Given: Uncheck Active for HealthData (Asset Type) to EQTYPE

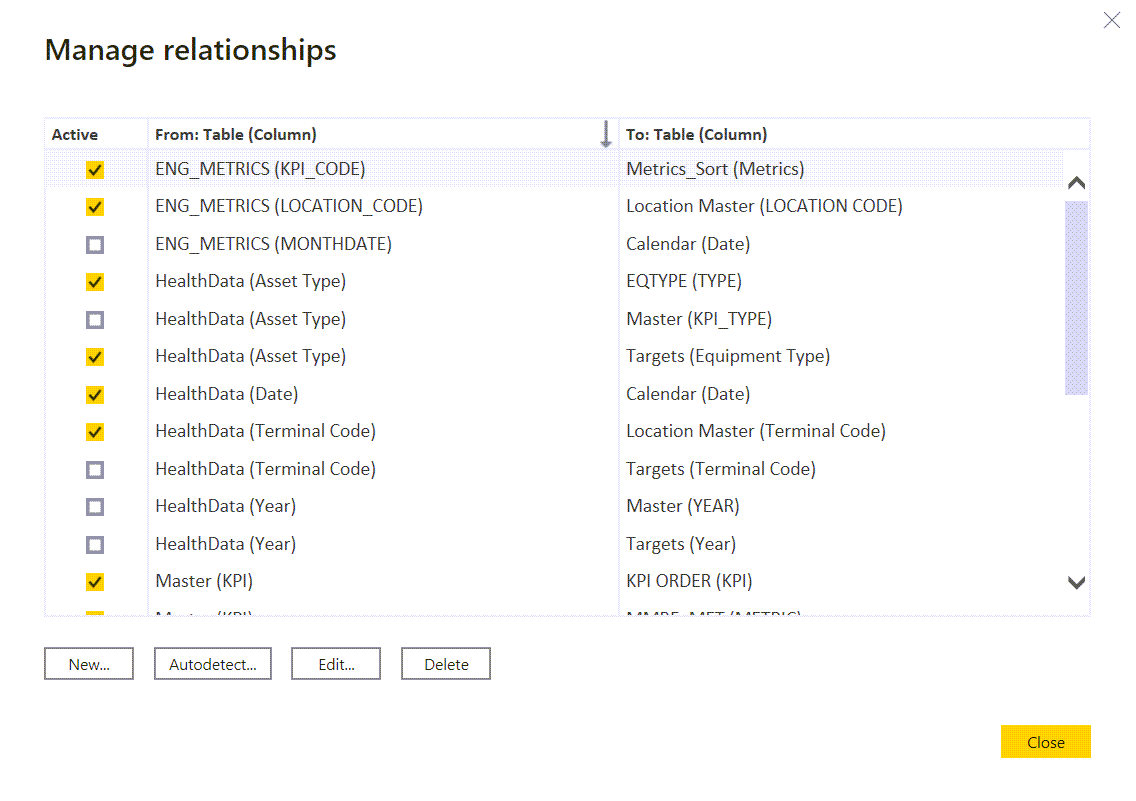Looking at the screenshot, I should click(95, 282).
